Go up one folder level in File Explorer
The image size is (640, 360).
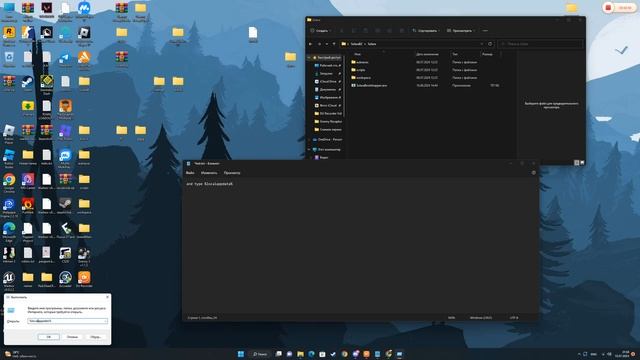pos(334,44)
